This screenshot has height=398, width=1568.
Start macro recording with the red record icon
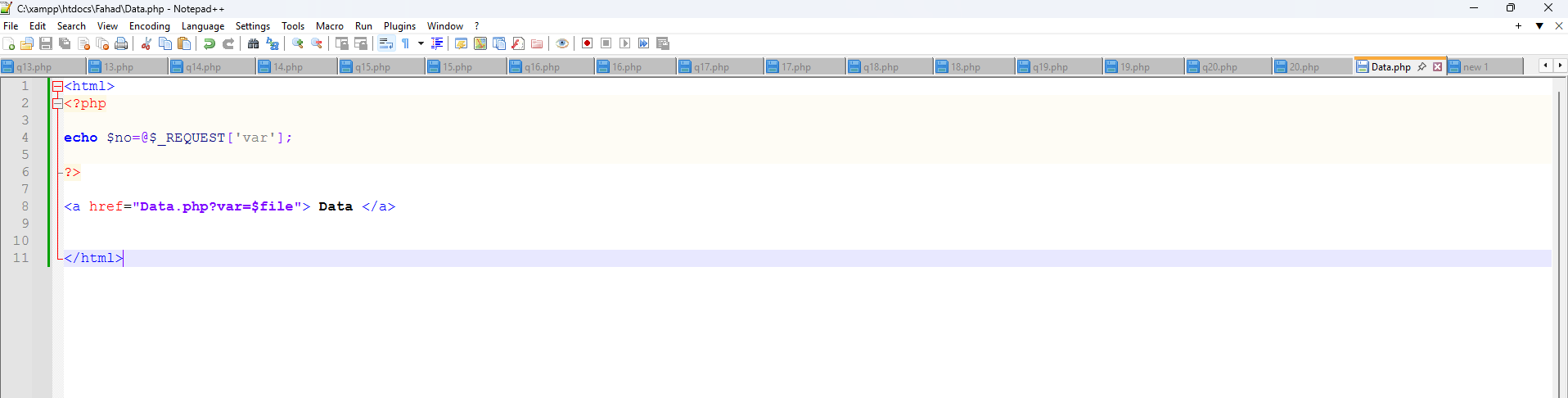pyautogui.click(x=587, y=43)
